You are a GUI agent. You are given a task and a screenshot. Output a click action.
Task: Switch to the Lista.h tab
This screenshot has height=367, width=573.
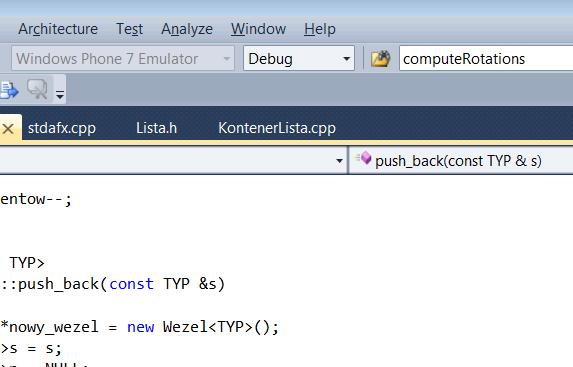click(156, 128)
